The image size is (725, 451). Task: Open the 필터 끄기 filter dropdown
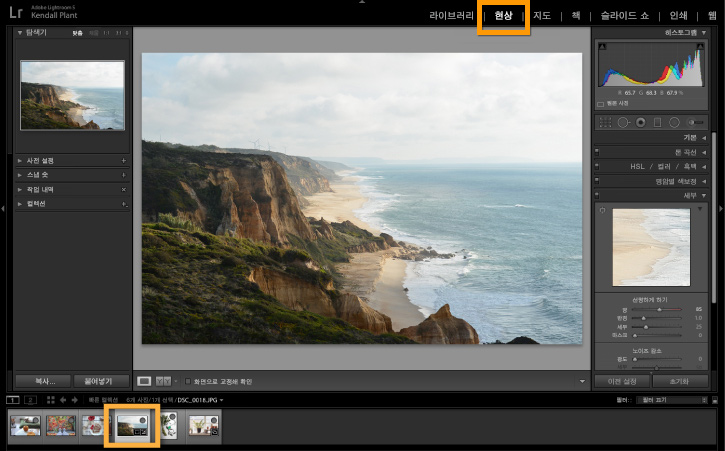672,400
